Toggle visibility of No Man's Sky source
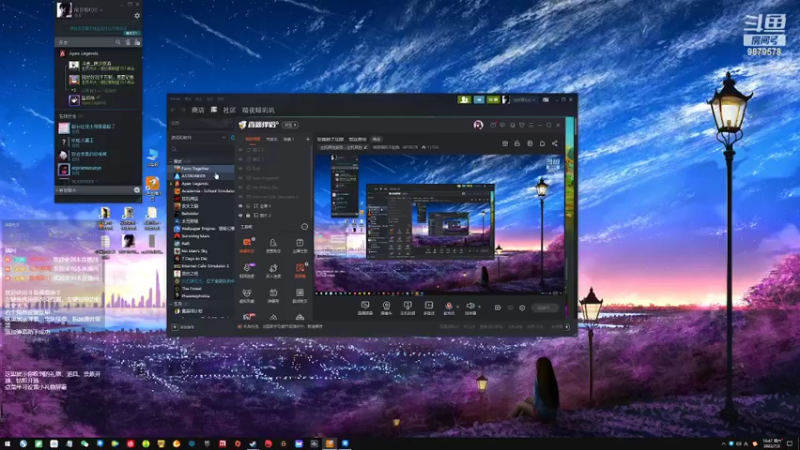The height and width of the screenshot is (450, 800). click(x=241, y=187)
